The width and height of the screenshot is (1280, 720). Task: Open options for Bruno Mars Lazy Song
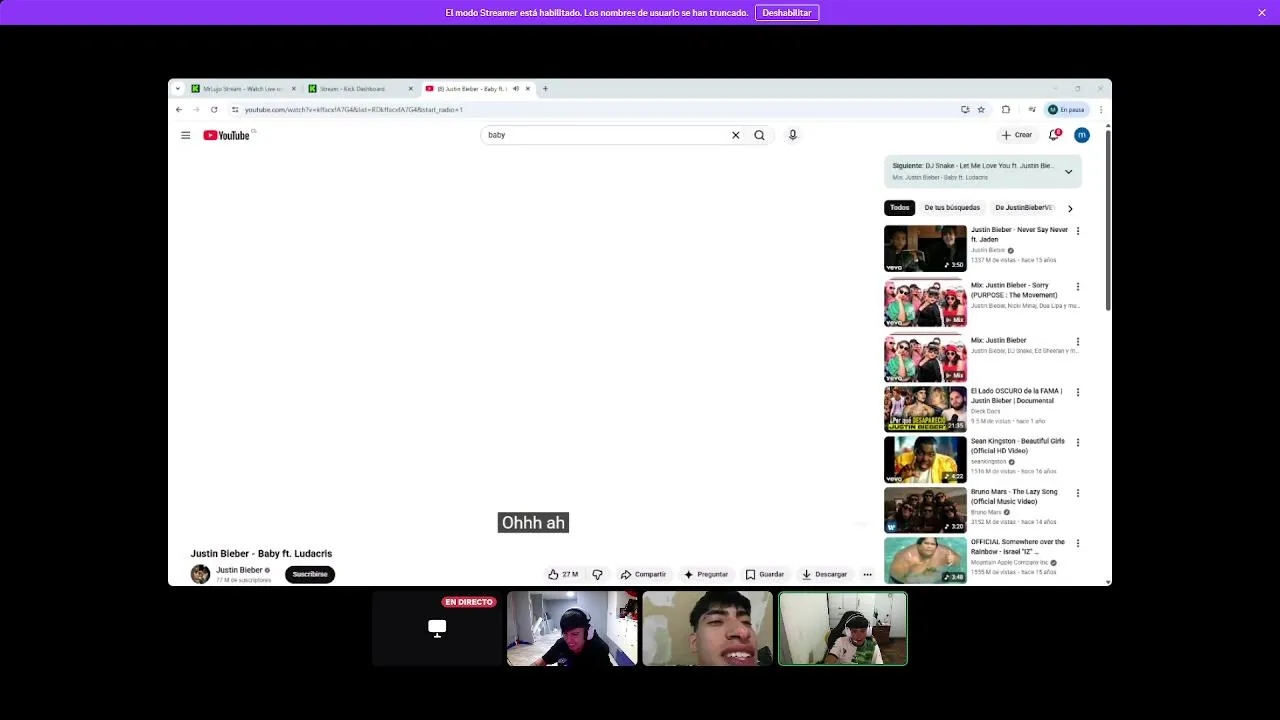[1077, 493]
